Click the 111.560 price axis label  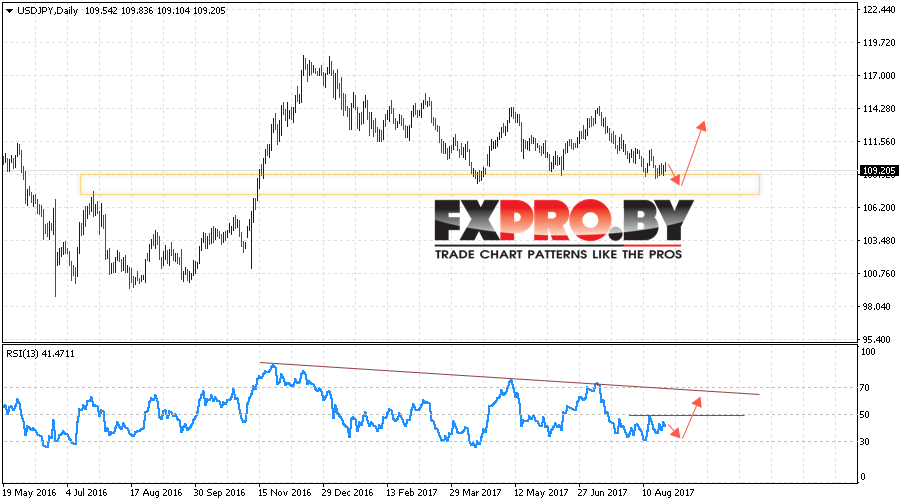coord(879,142)
